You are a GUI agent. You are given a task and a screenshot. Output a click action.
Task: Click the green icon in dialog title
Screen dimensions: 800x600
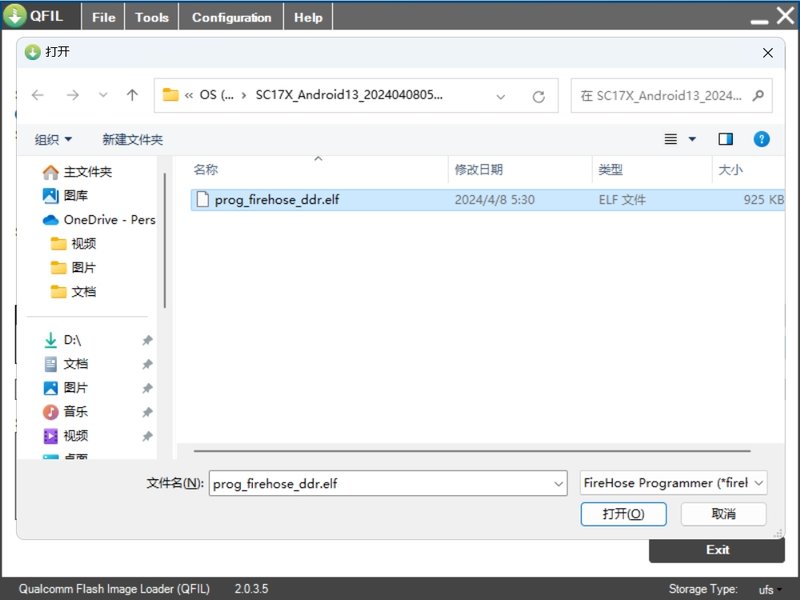click(33, 52)
